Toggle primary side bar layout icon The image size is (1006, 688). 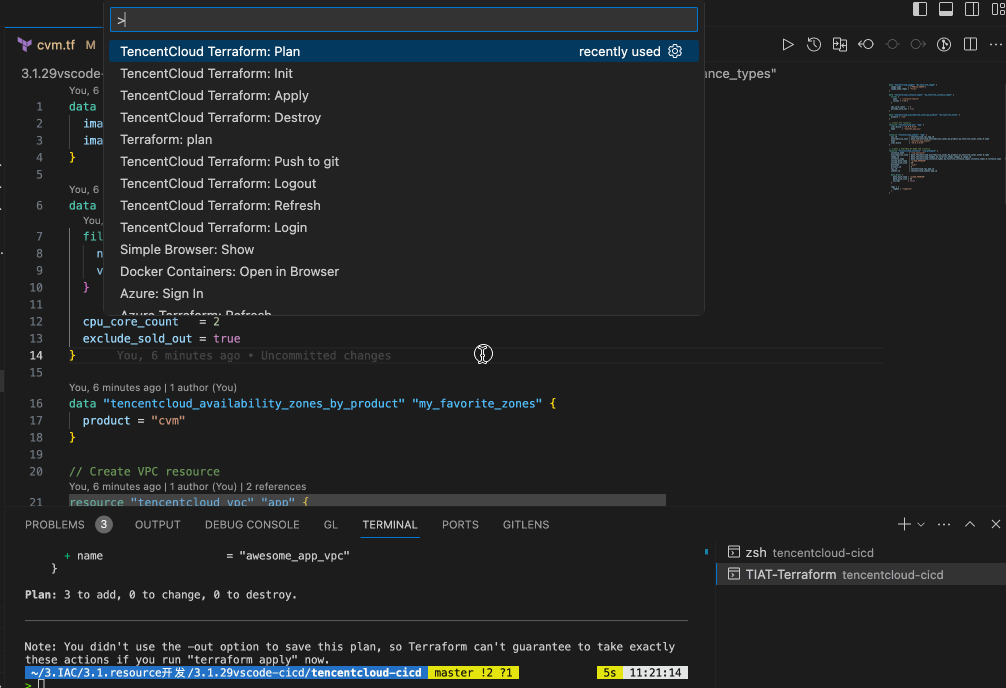point(920,9)
